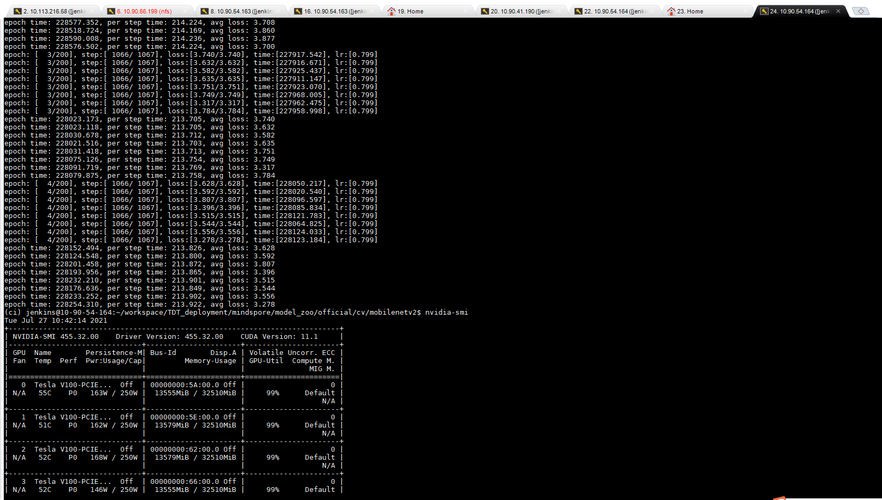
Task: Click the GPU 0 Tesla V100 row in the table
Action: (x=173, y=385)
